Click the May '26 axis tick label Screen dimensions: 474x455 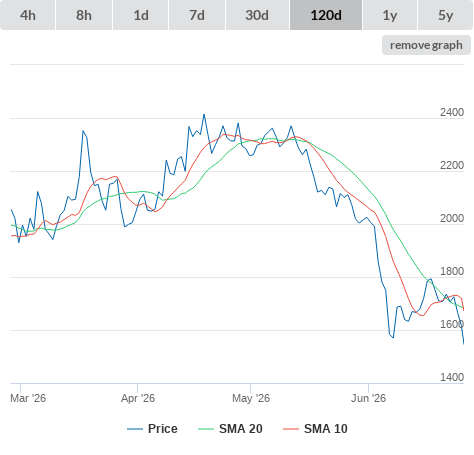tap(251, 398)
